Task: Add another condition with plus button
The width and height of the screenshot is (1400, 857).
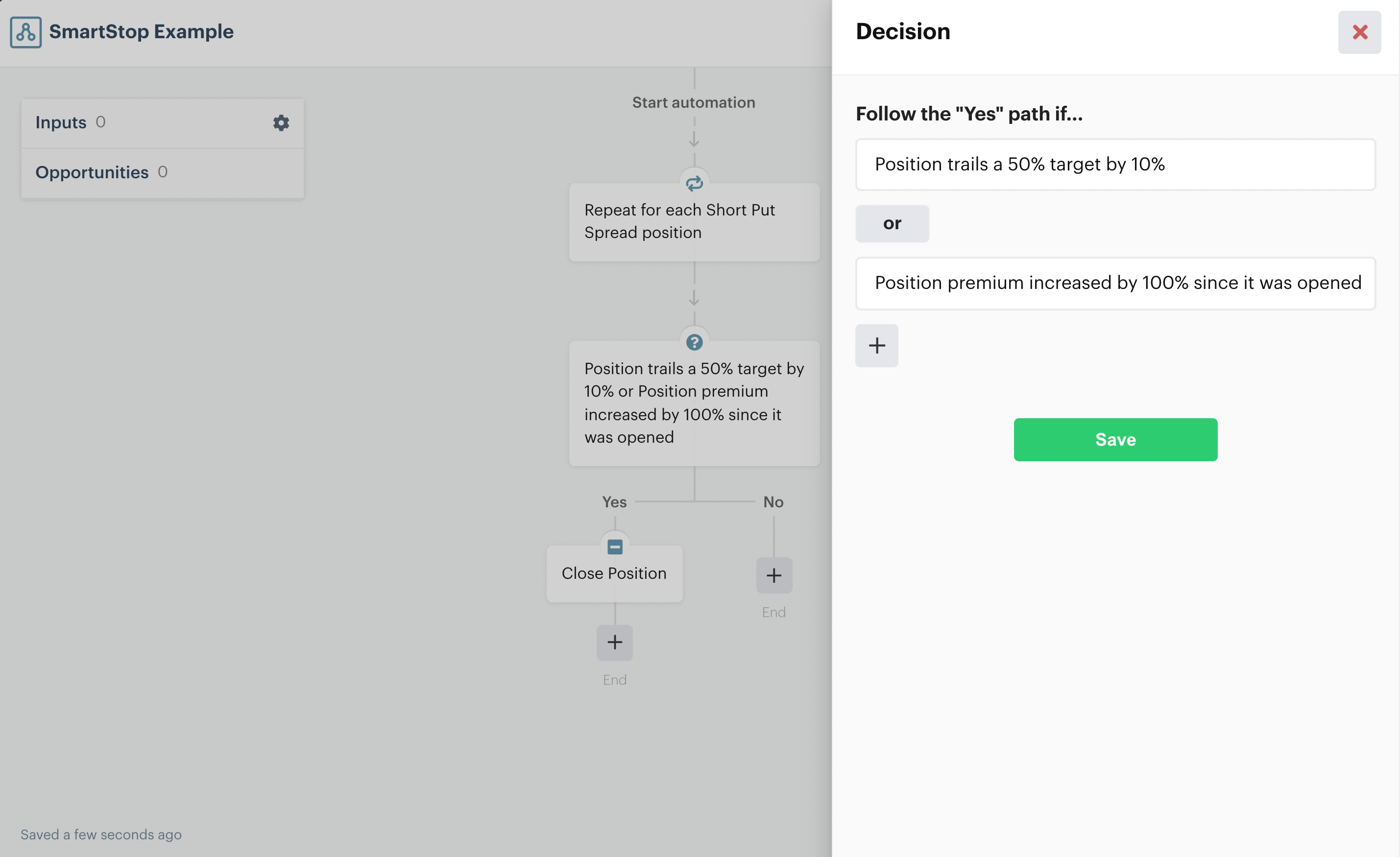Action: (x=876, y=345)
